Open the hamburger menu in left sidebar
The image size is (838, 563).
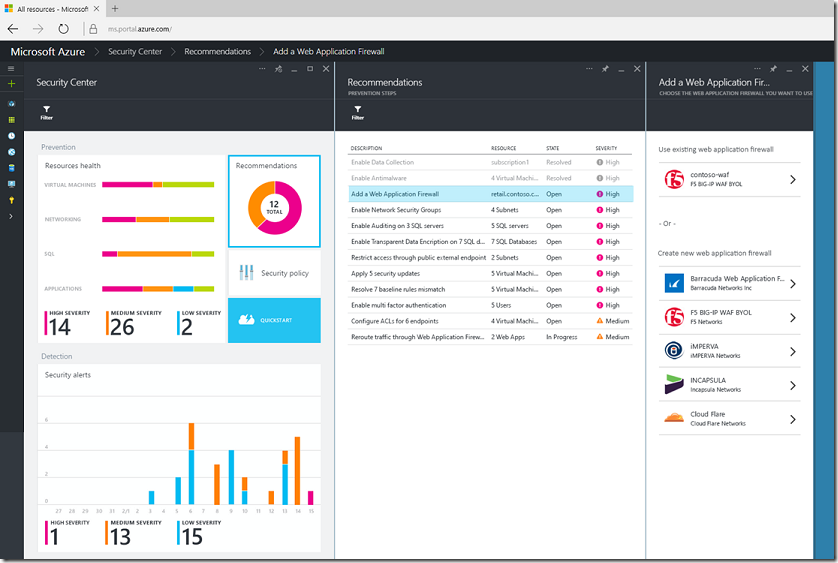coord(11,68)
